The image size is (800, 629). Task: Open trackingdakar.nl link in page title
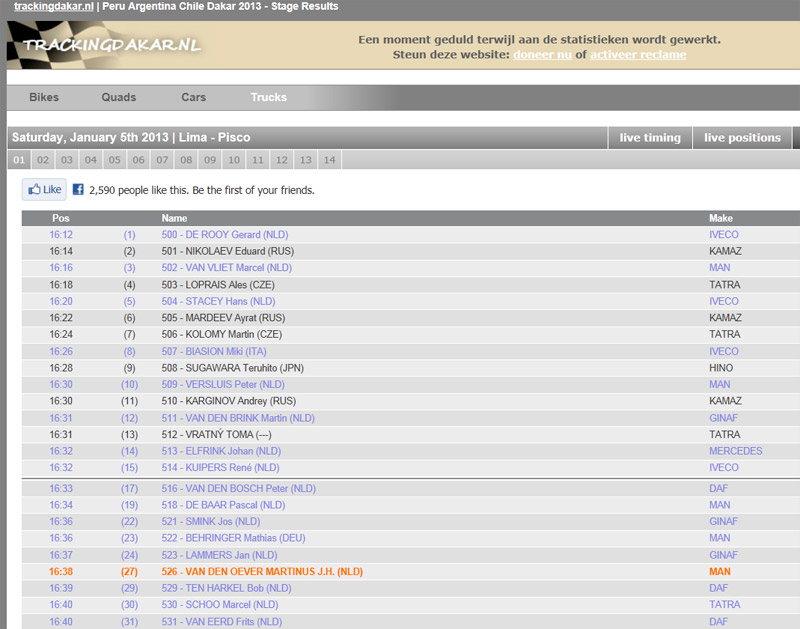click(x=54, y=7)
